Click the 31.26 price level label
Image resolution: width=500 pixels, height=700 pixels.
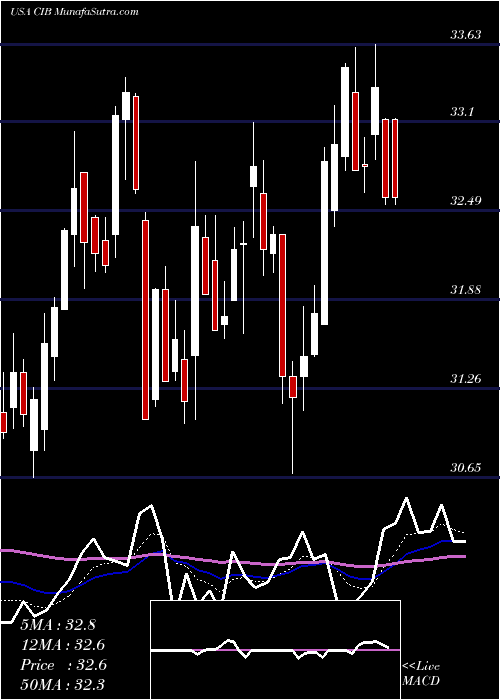[x=466, y=379]
